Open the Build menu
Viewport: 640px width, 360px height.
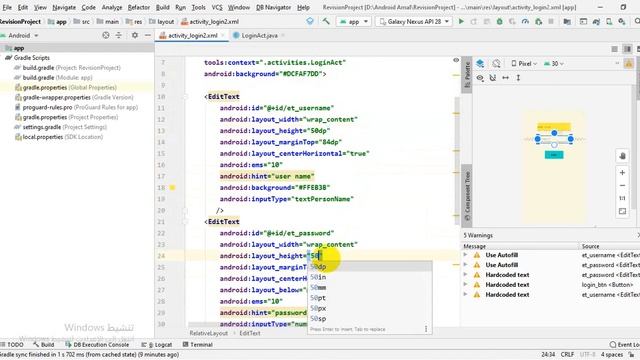point(162,7)
